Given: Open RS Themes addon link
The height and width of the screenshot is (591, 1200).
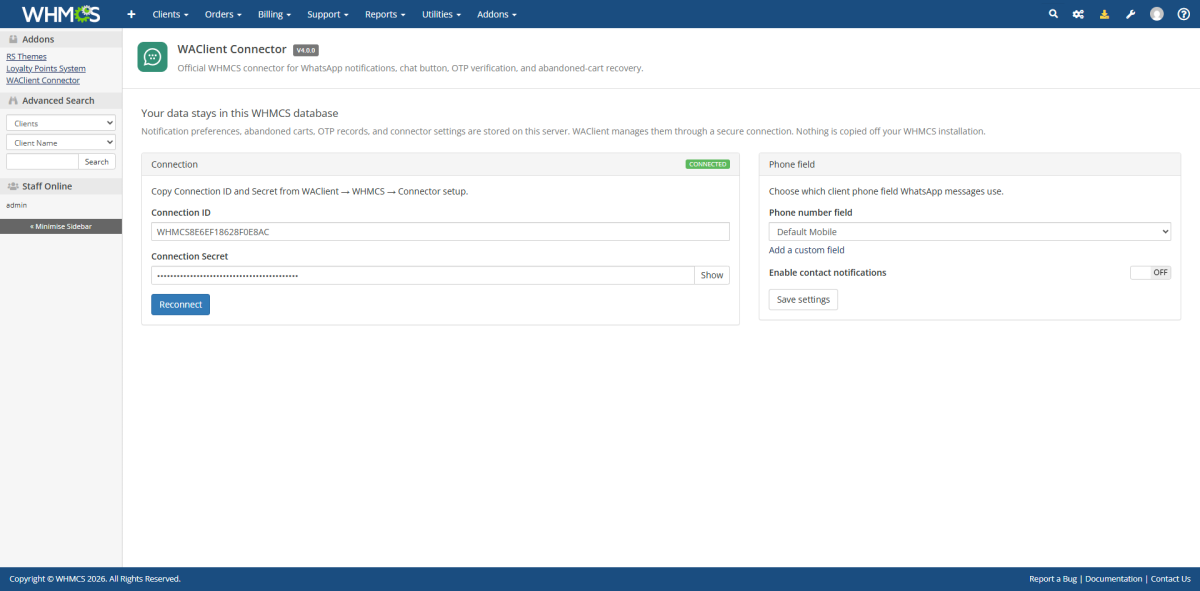Looking at the screenshot, I should (26, 57).
